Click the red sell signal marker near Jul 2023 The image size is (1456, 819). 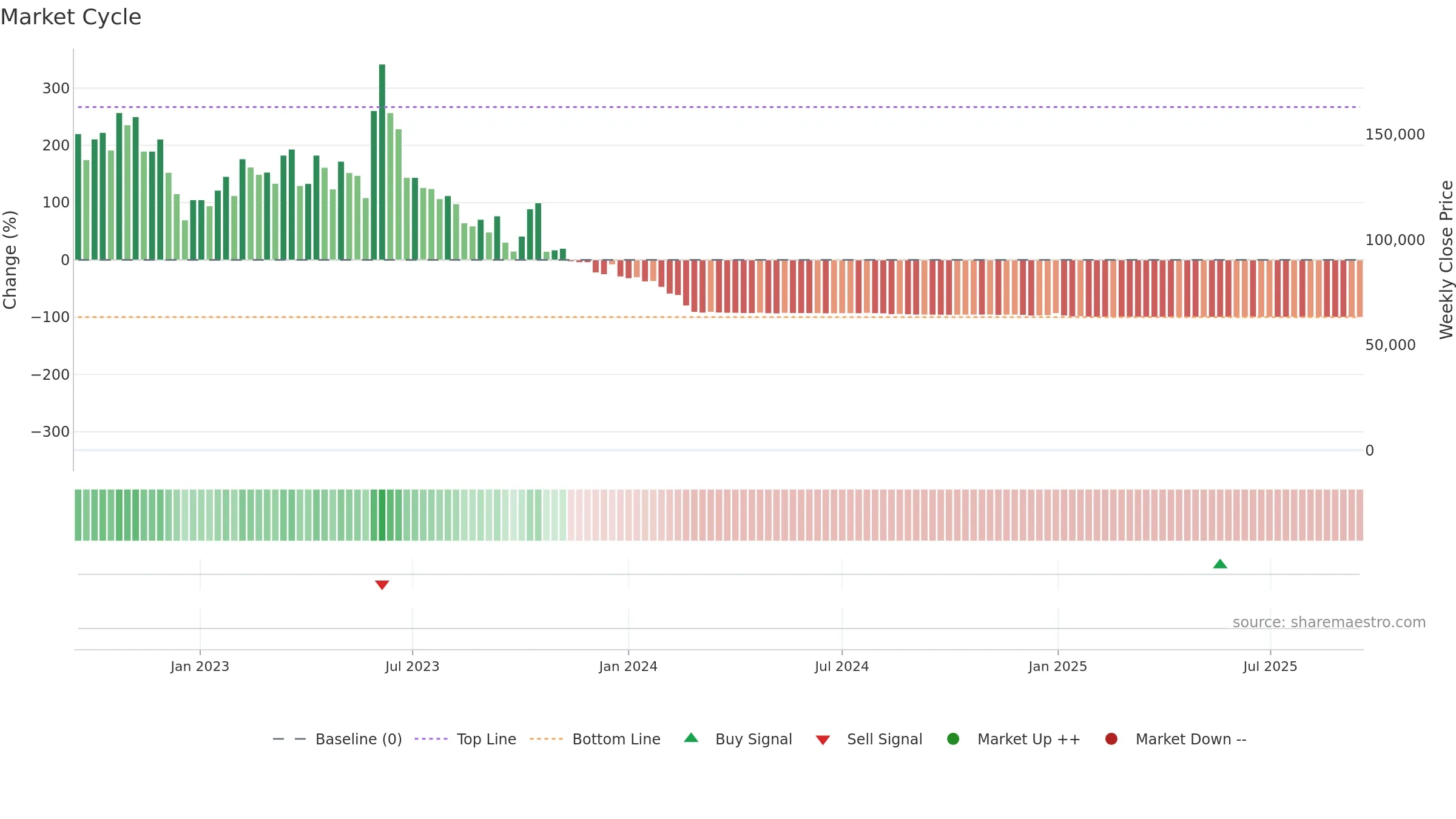(382, 585)
